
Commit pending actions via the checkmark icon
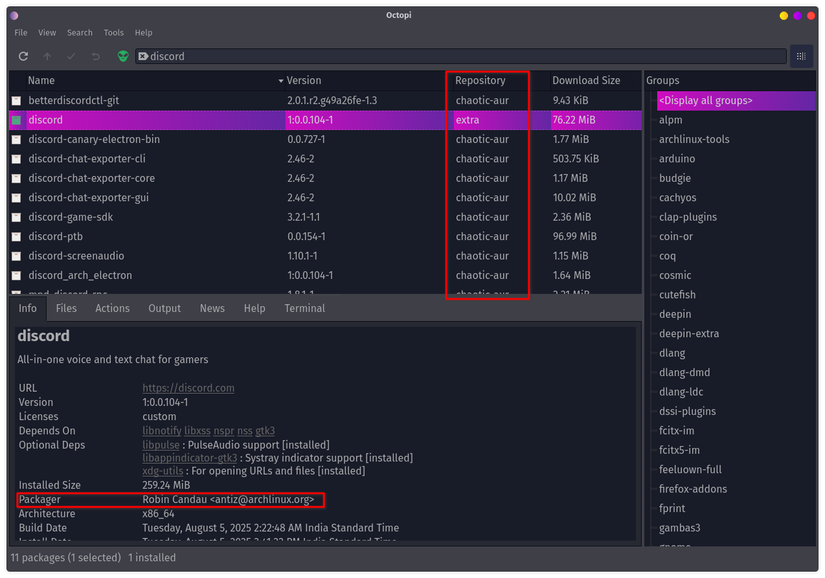(71, 56)
